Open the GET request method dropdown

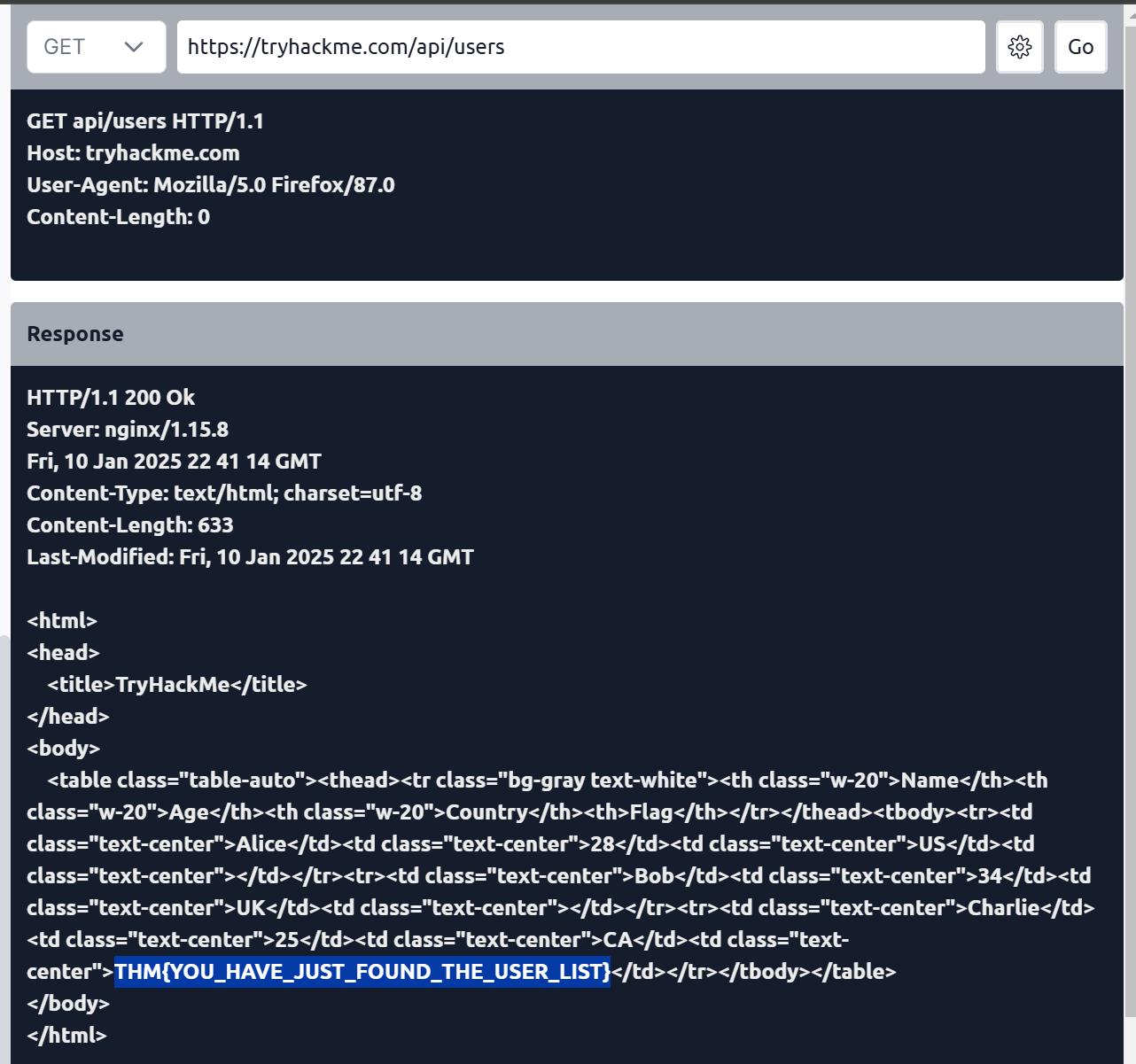tap(97, 47)
